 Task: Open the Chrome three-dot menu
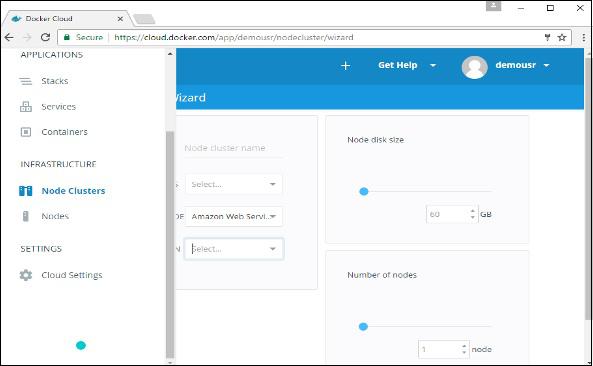click(x=584, y=37)
